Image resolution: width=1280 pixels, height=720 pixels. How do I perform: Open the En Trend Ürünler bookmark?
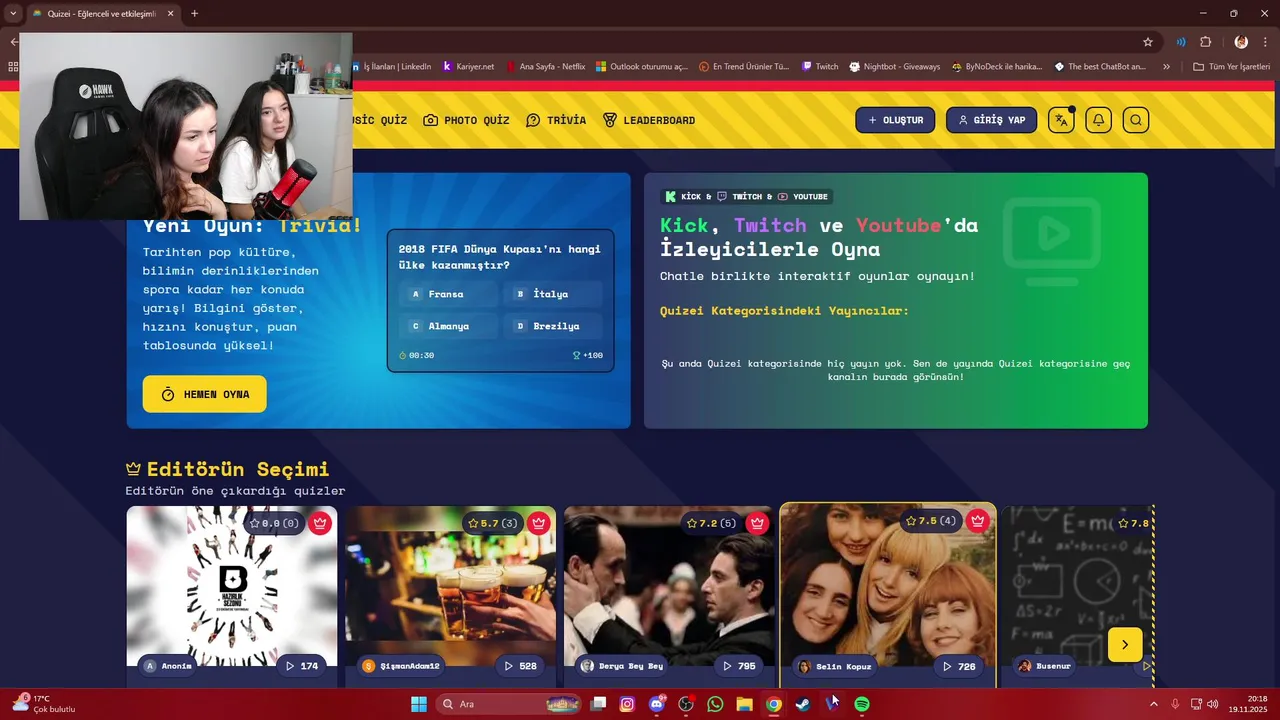744,66
